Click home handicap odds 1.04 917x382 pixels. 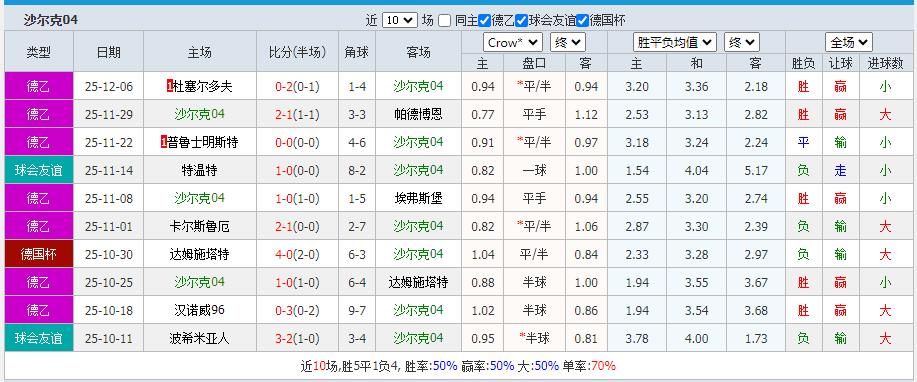point(482,254)
